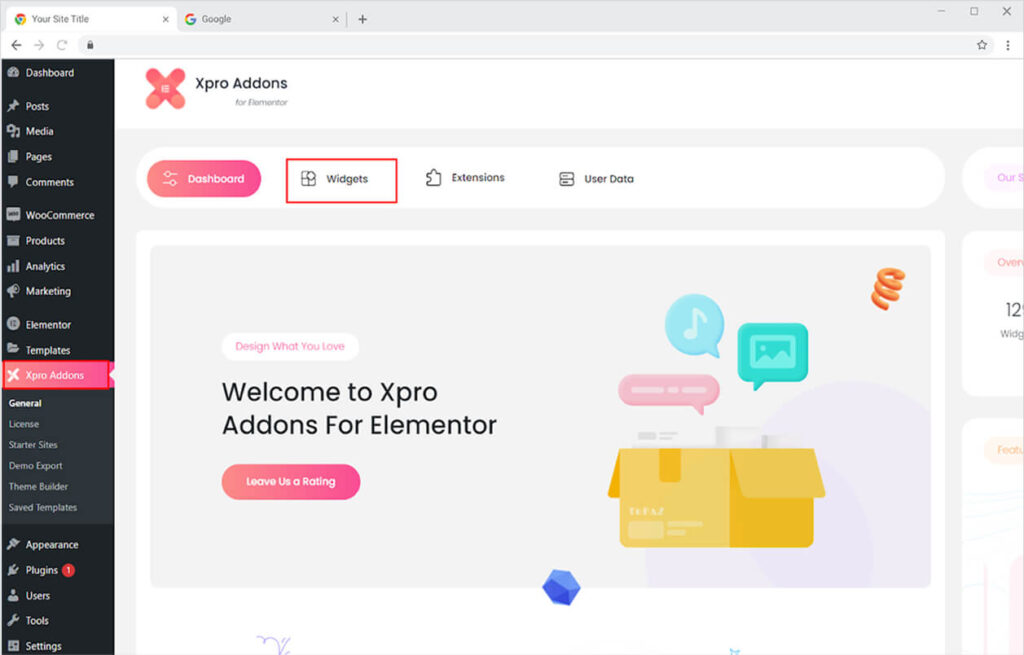
Task: Open a new browser tab
Action: 362,19
